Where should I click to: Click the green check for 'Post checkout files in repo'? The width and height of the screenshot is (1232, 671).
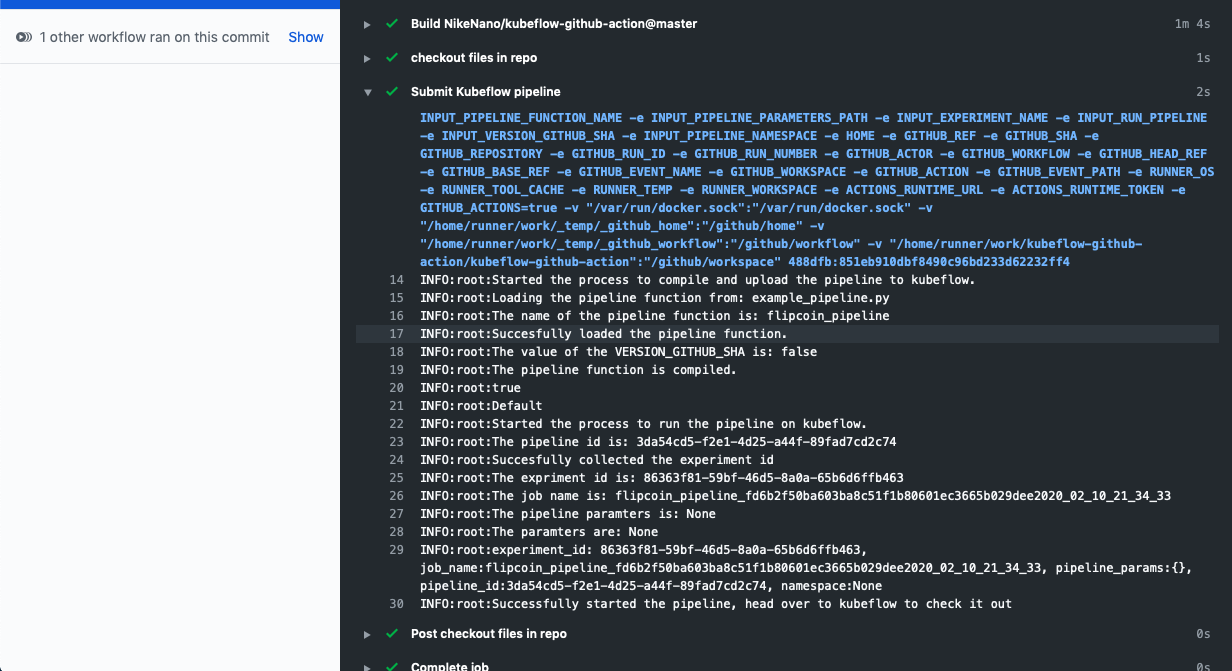392,634
